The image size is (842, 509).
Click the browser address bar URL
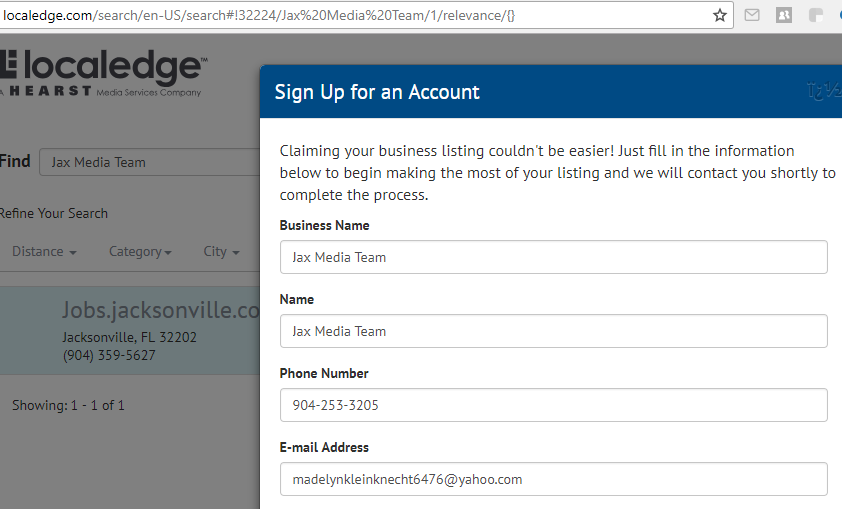(x=259, y=16)
